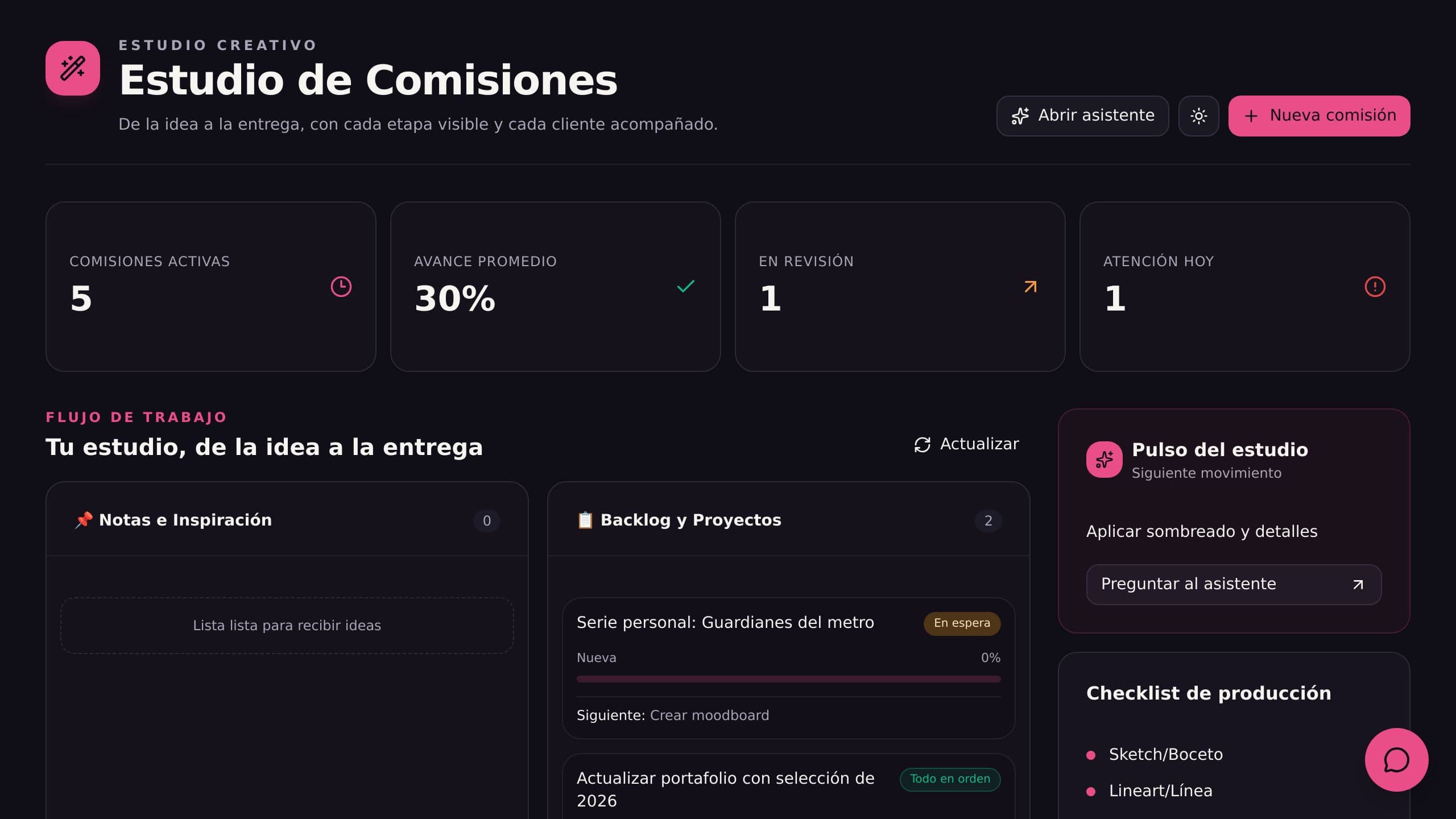Click the refresh icon beside Actualizar
Screen dimensions: 1456x819
[923, 445]
